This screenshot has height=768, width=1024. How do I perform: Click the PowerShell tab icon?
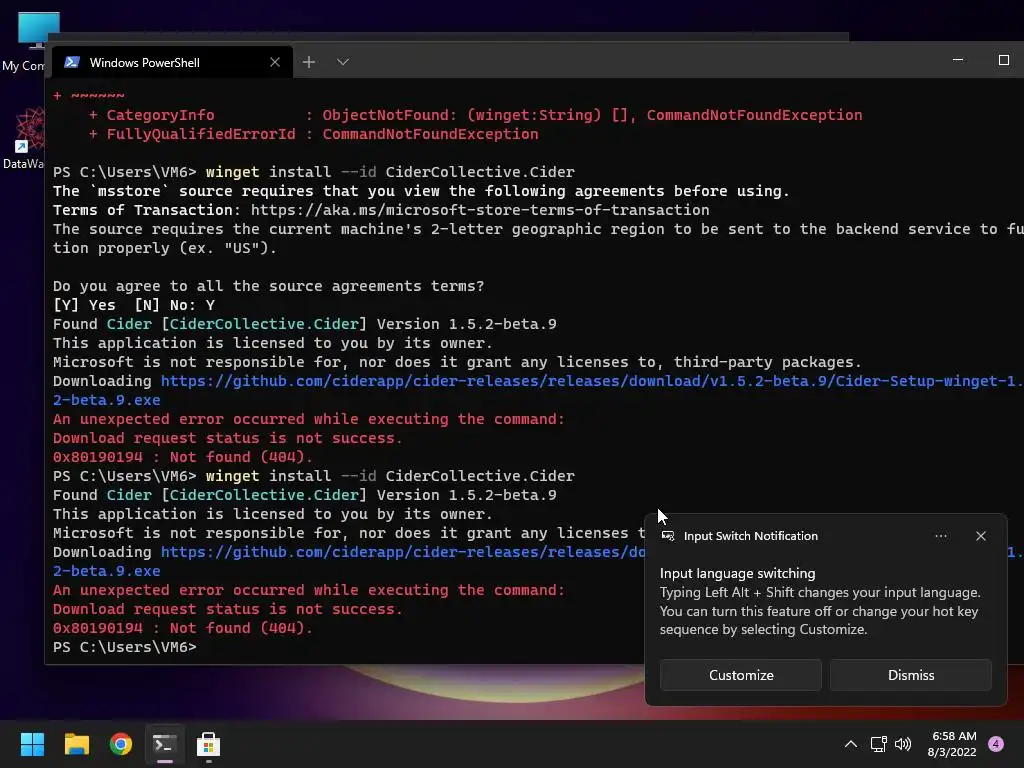pyautogui.click(x=72, y=62)
